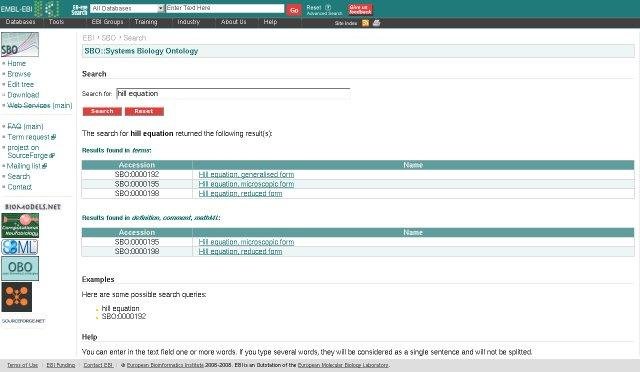640x372 pixels.
Task: Click the red Go button
Action: point(294,10)
